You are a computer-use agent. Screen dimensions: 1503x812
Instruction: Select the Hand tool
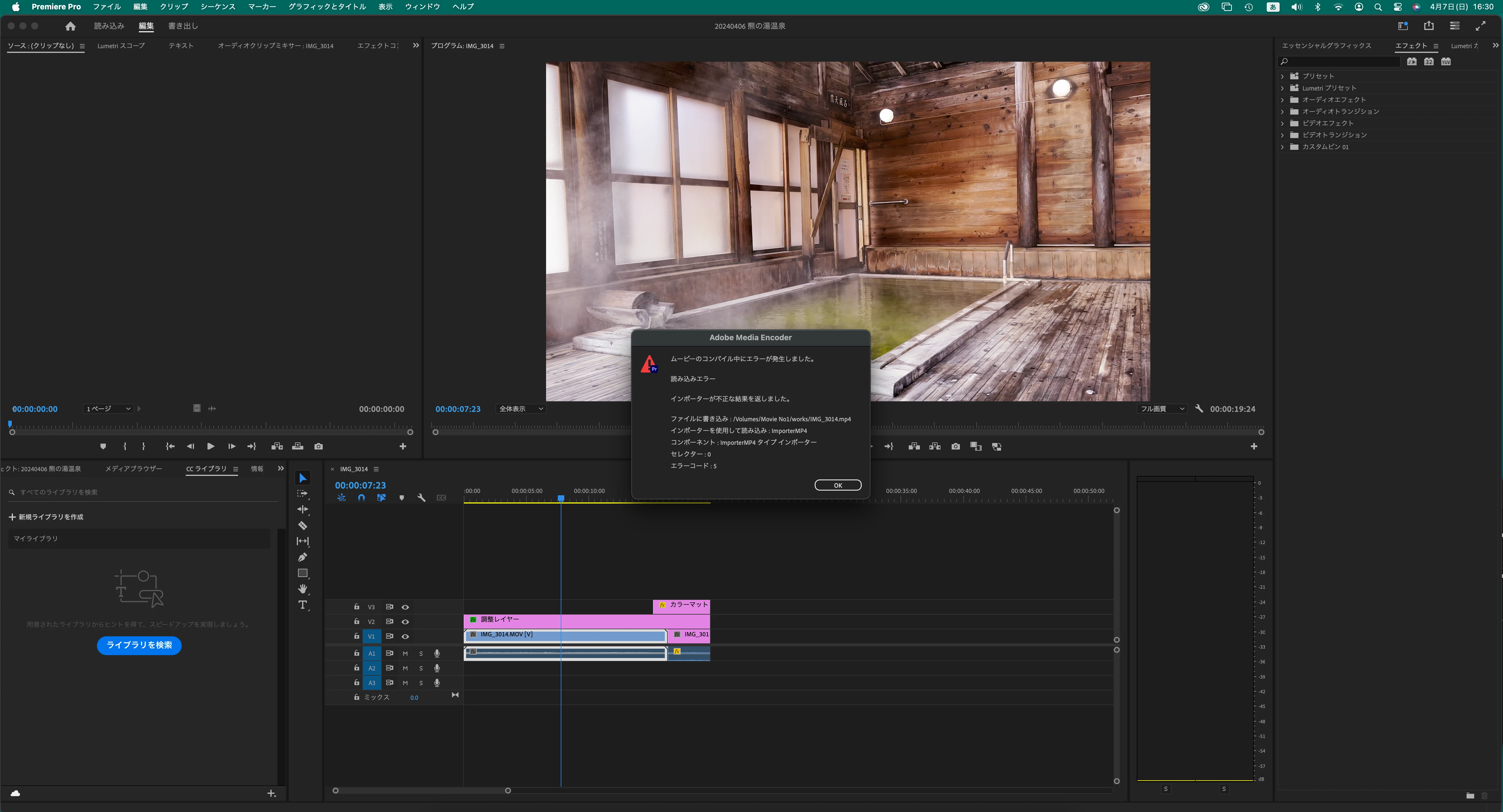(x=302, y=589)
